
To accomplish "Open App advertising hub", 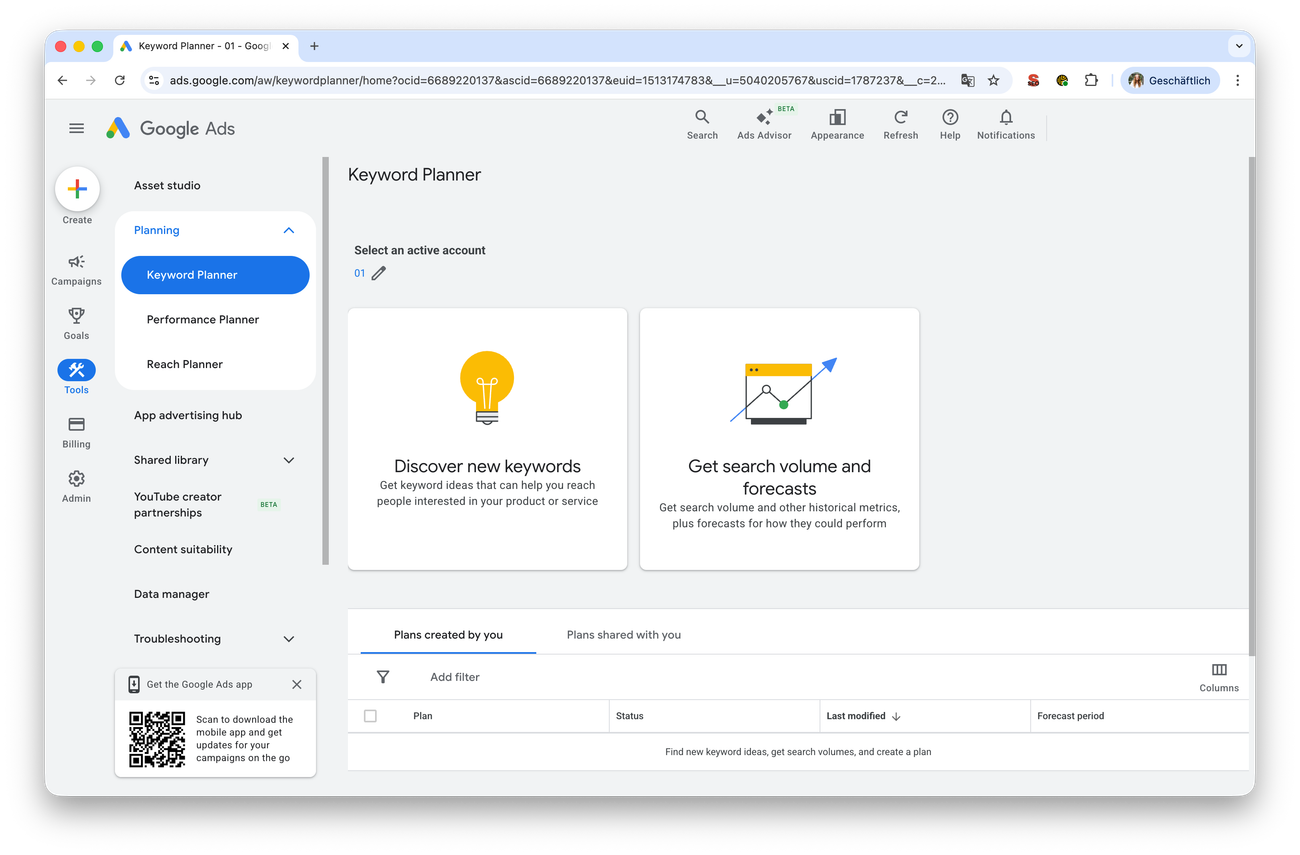I will (x=188, y=416).
